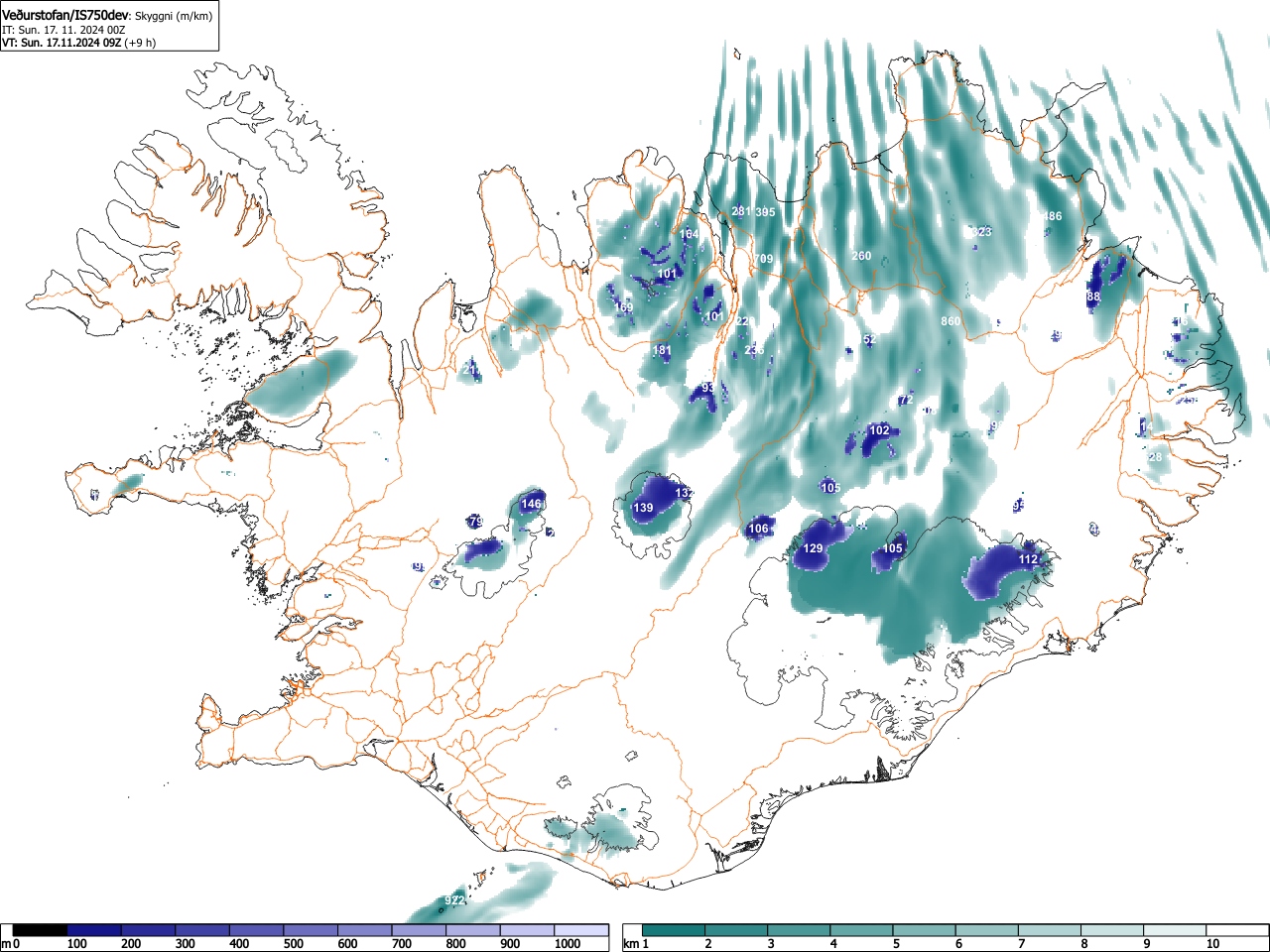Click the 1000 tick label on the metre legend

point(567,944)
